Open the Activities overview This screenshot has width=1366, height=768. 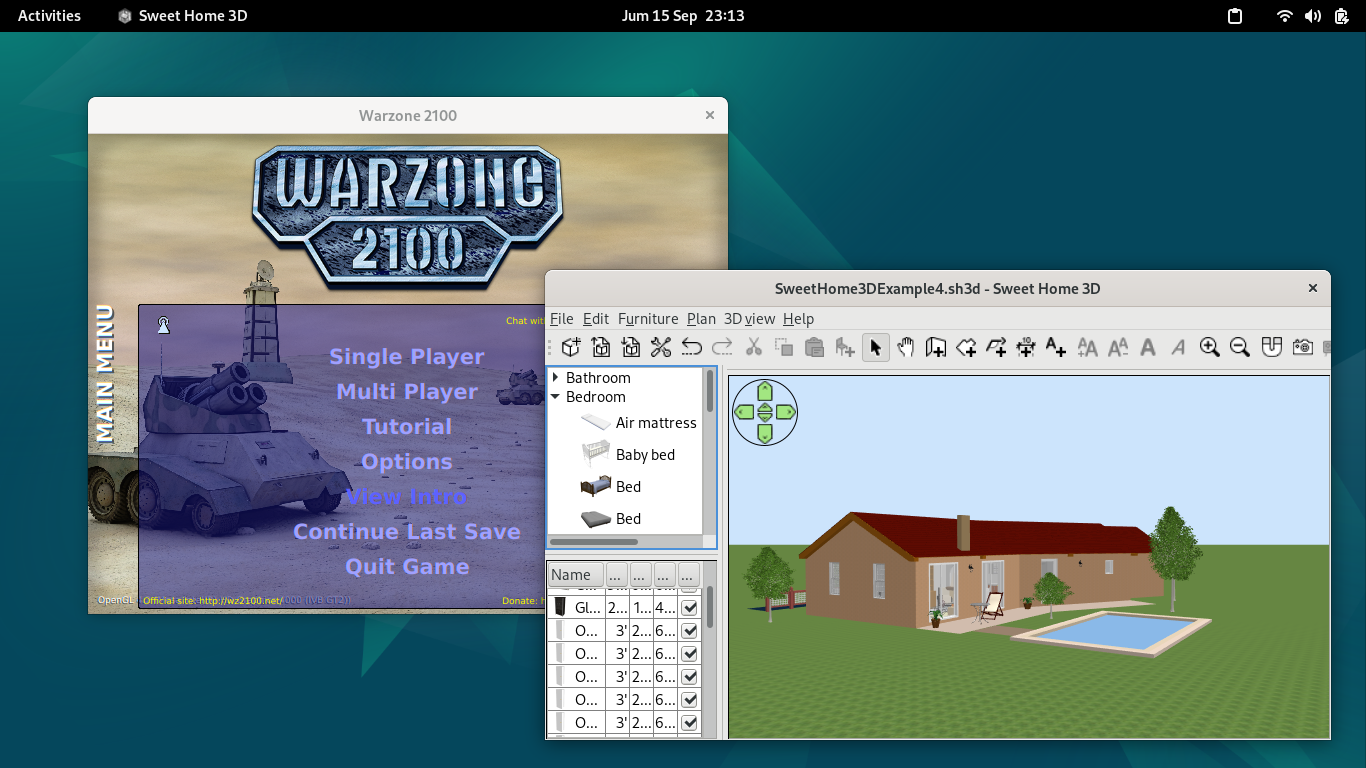49,16
